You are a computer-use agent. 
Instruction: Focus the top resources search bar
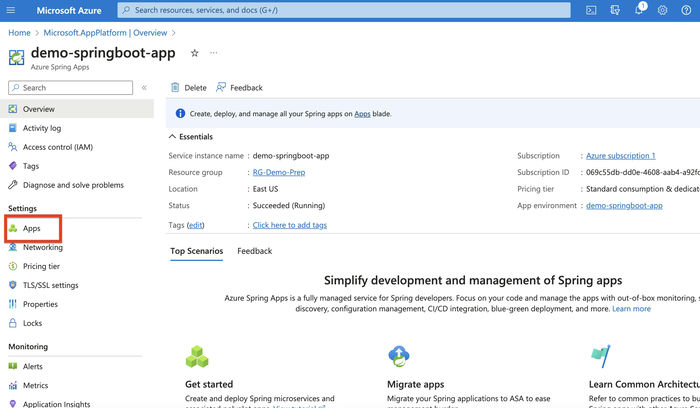(x=344, y=10)
